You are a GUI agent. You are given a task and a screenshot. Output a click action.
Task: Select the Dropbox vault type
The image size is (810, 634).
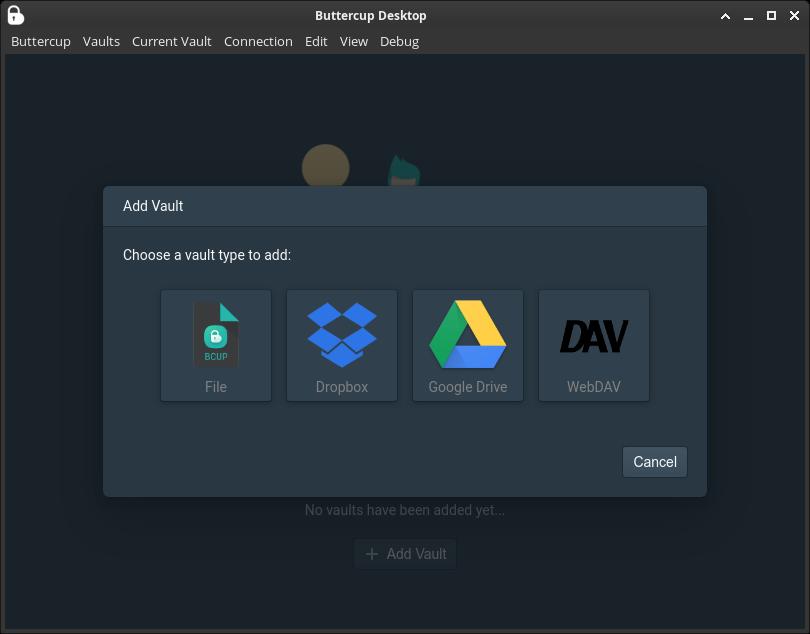click(x=341, y=345)
